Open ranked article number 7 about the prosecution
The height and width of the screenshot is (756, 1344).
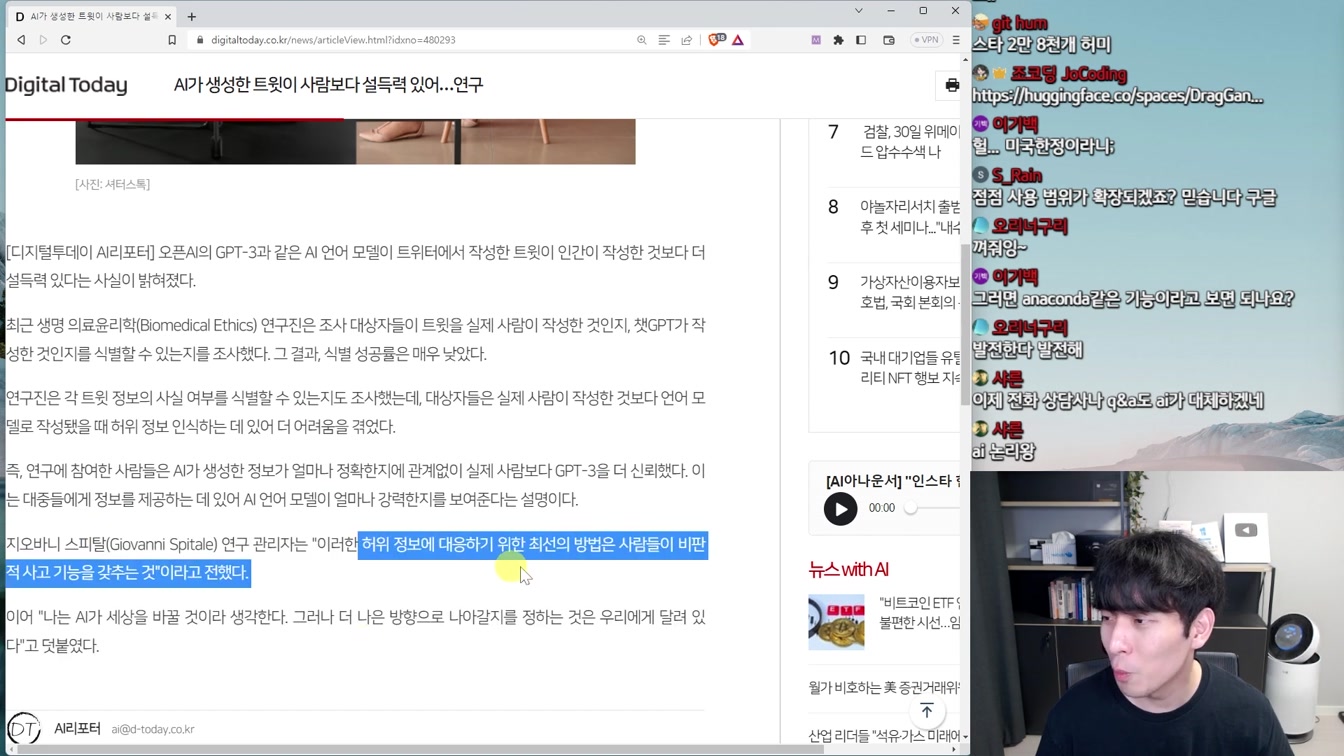tap(908, 141)
